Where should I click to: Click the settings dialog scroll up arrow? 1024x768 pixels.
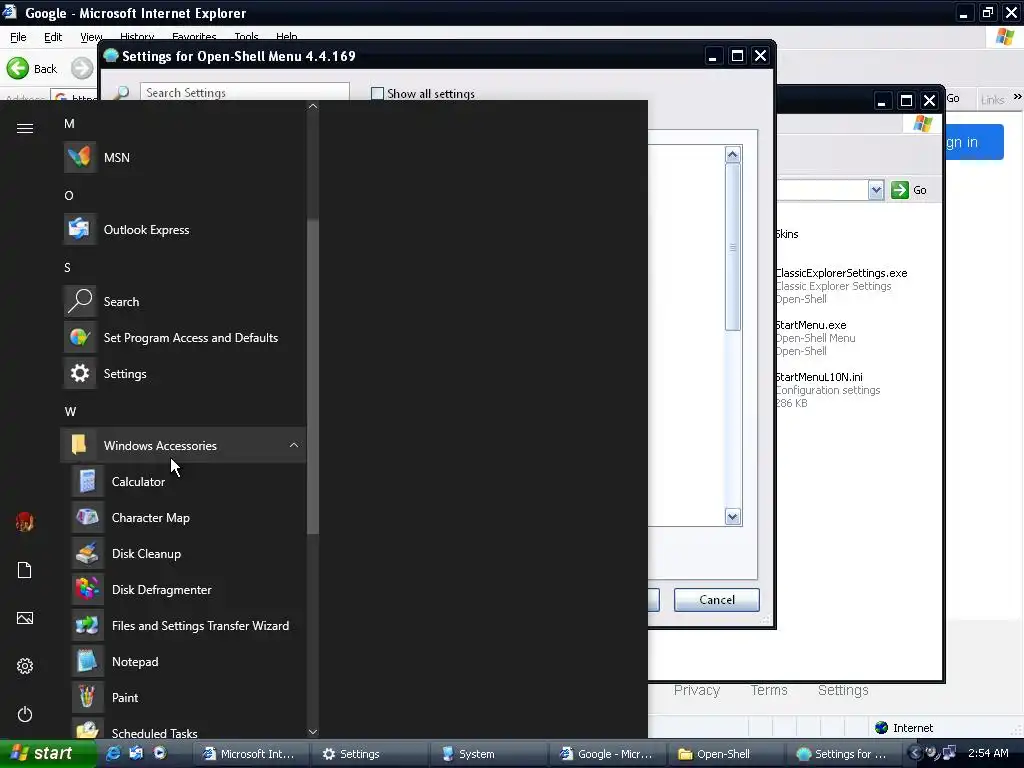tap(733, 154)
